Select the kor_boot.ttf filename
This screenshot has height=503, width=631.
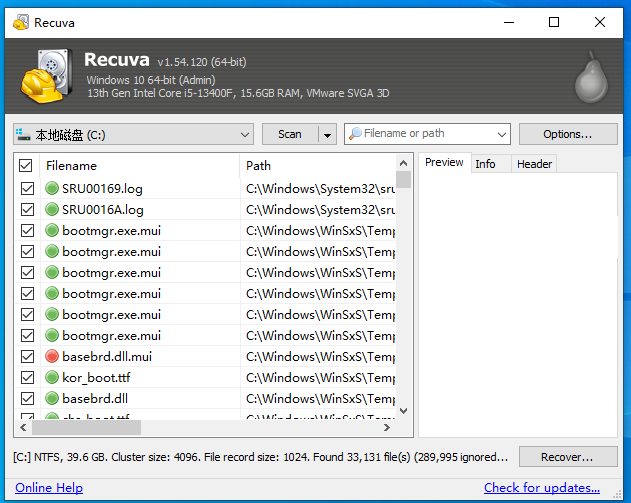point(96,377)
